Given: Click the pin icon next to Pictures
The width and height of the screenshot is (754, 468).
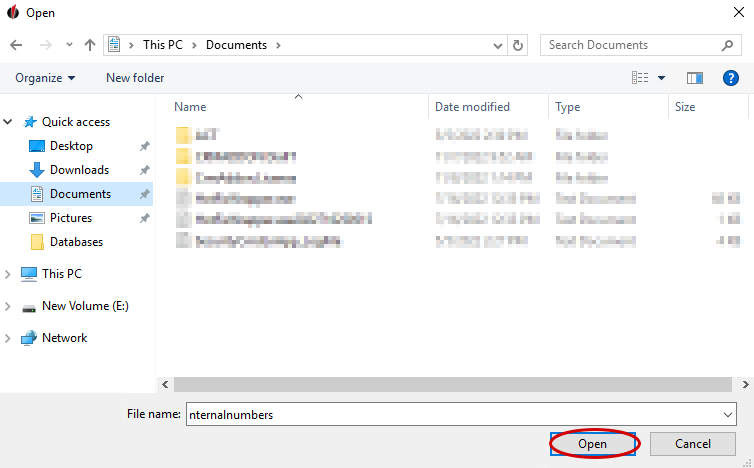Looking at the screenshot, I should (144, 218).
